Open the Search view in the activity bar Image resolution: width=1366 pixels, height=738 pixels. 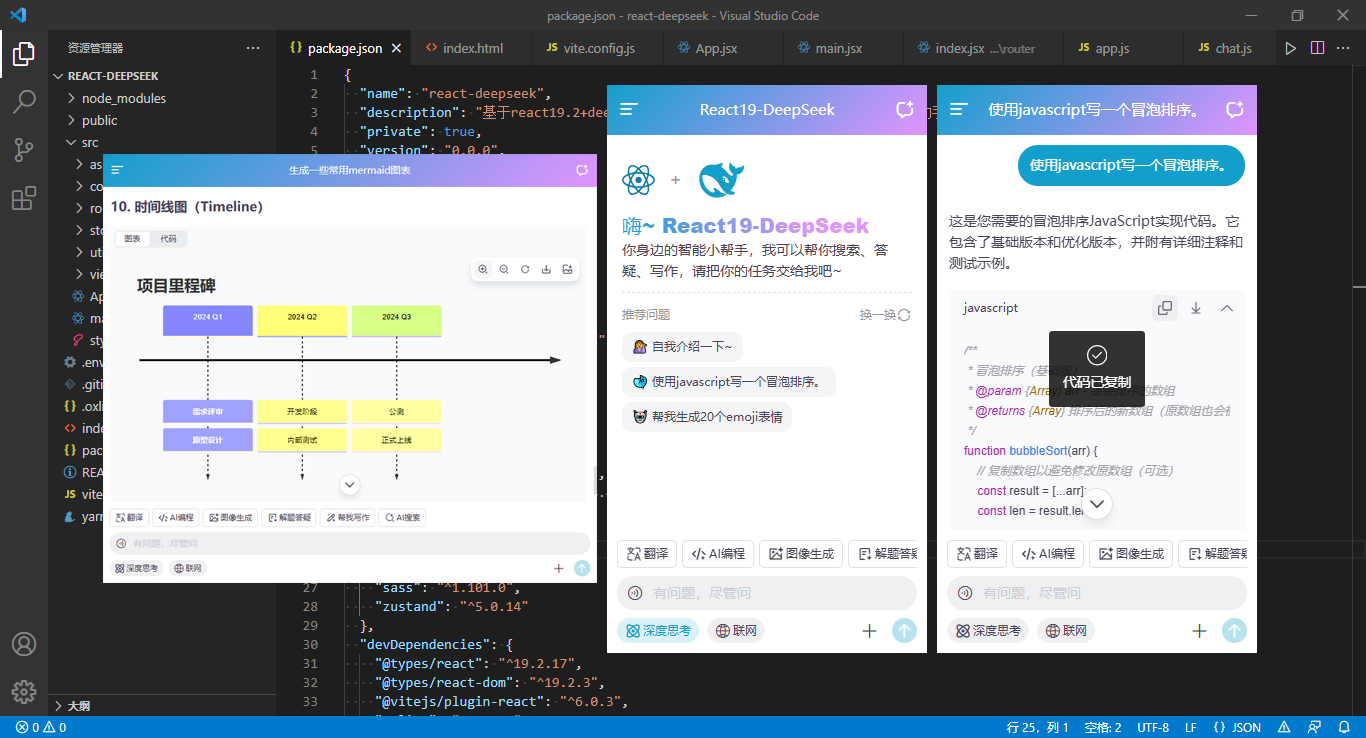tap(24, 101)
